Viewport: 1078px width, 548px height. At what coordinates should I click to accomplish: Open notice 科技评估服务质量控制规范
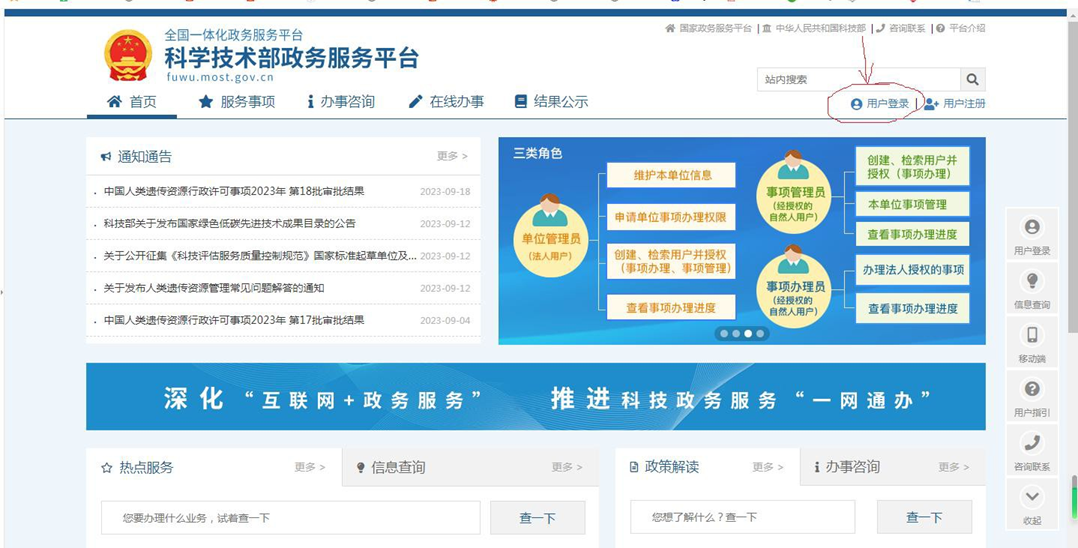[260, 256]
